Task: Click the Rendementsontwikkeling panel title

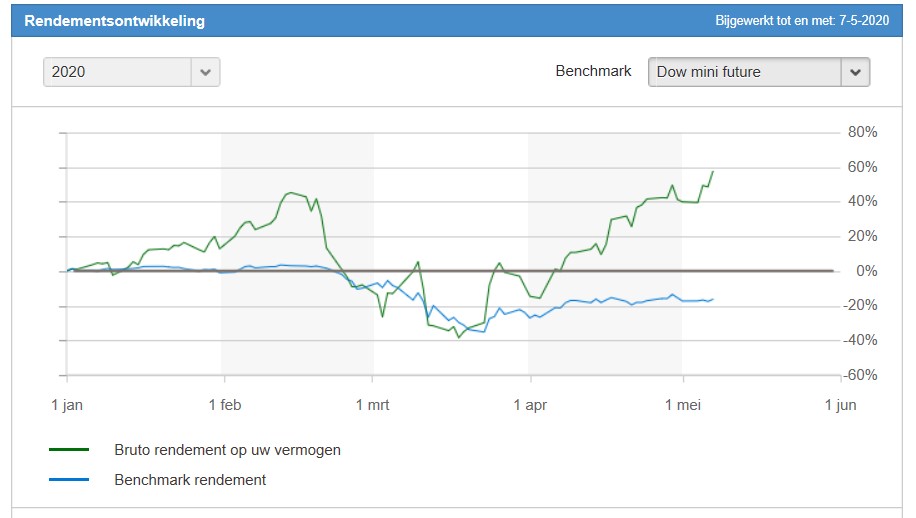Action: tap(114, 21)
